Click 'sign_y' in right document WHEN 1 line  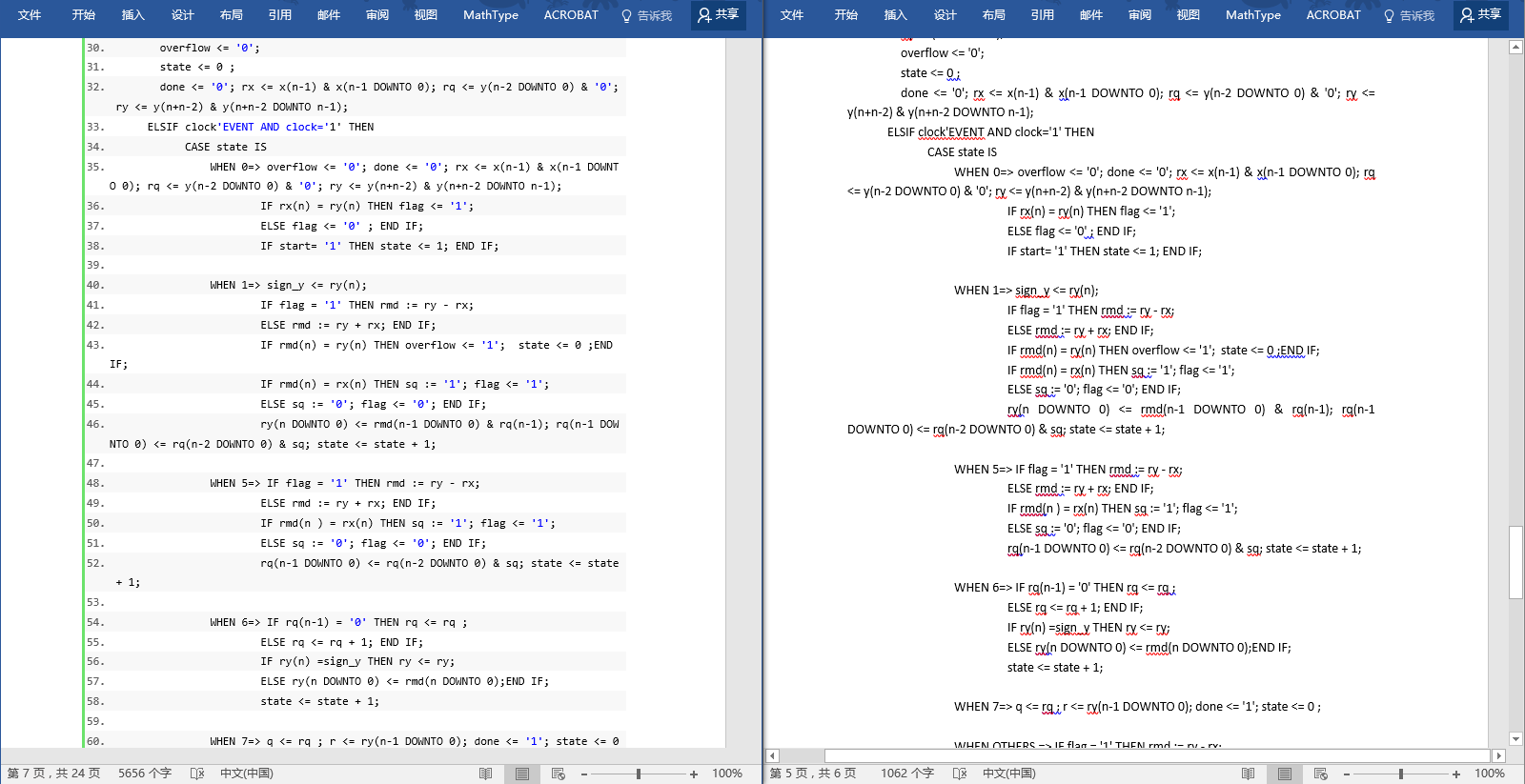click(1032, 291)
